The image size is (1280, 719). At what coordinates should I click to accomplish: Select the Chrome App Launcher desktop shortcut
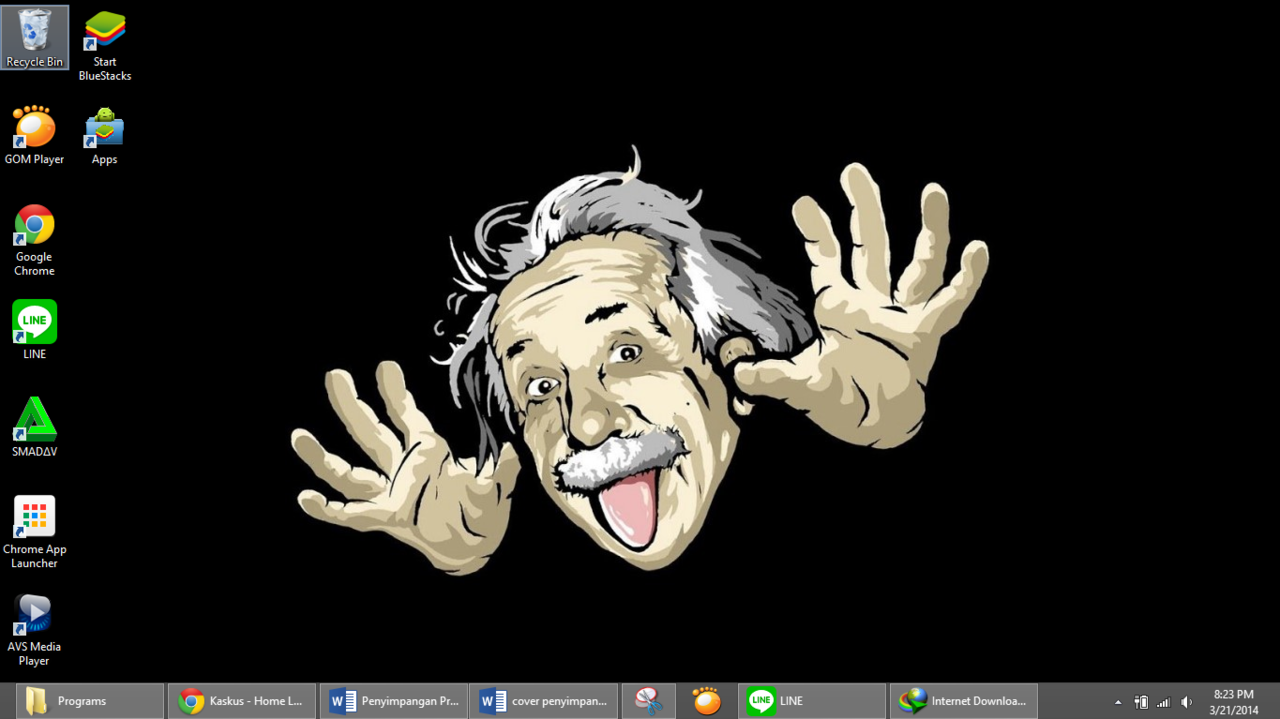(34, 532)
